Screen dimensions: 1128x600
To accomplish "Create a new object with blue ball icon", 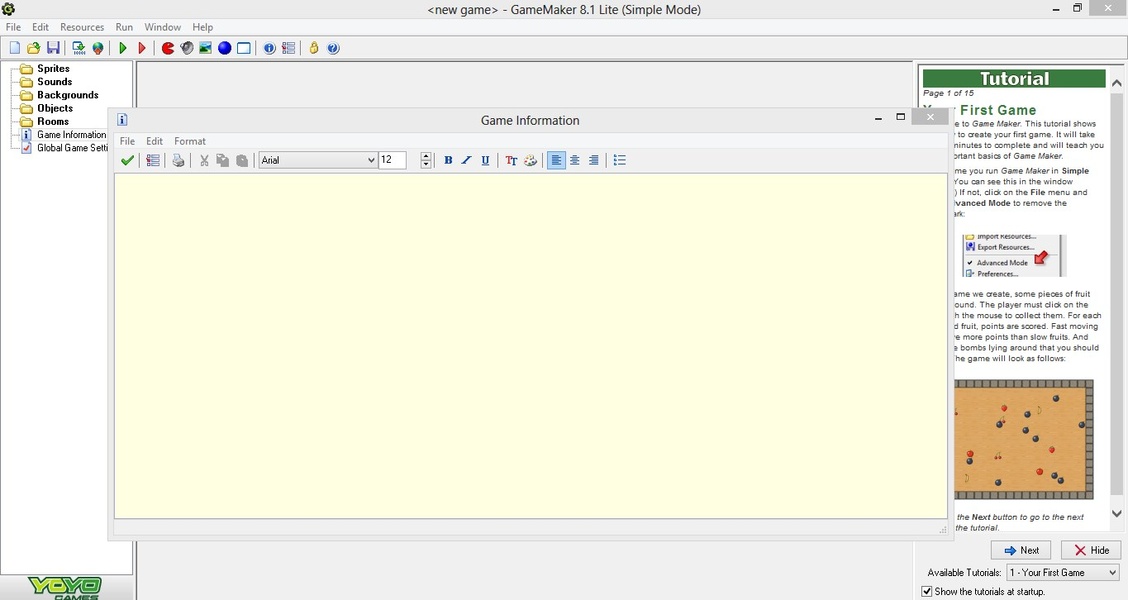I will point(224,48).
